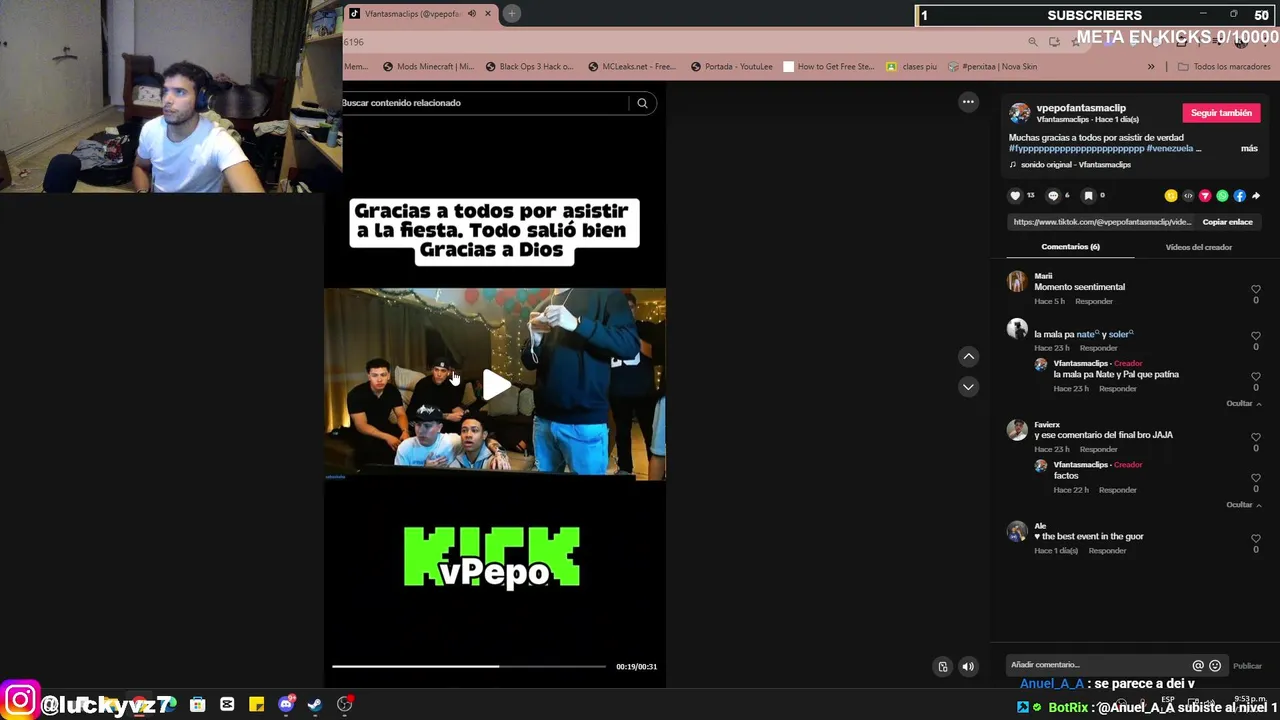The image size is (1280, 720).
Task: Like Favierx's comment about the final
Action: tap(1256, 437)
